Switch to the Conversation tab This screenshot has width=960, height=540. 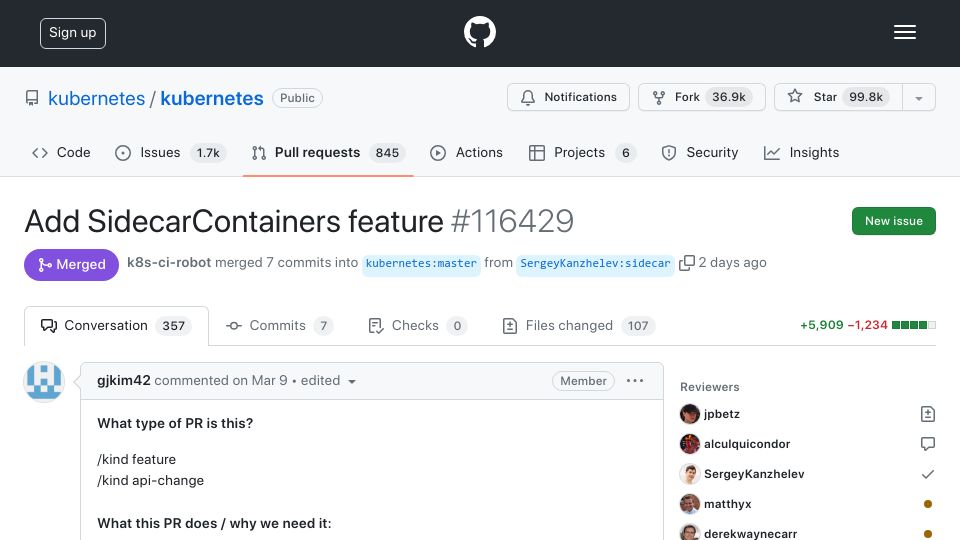pyautogui.click(x=116, y=326)
